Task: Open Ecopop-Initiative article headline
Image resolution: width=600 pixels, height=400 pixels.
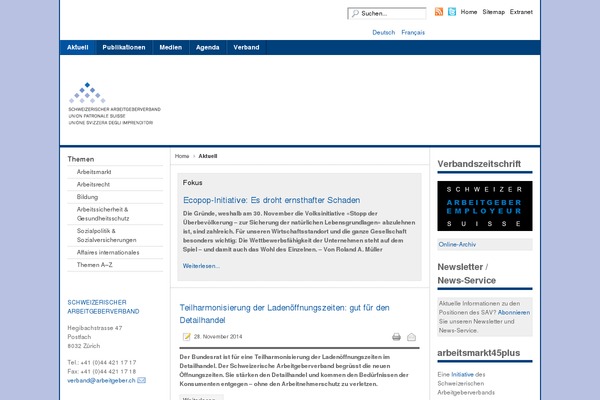Action: tap(271, 200)
